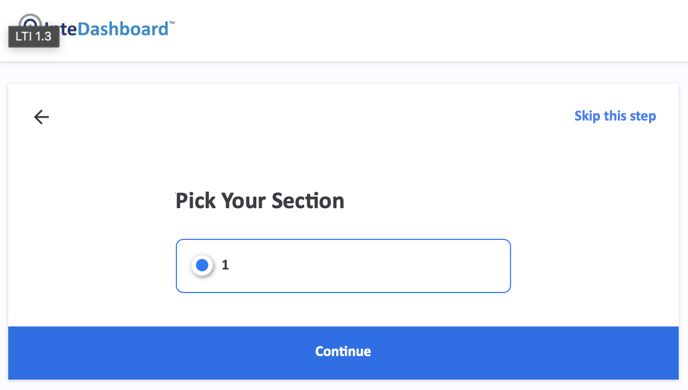Click the Pick Your Section heading
Image resolution: width=688 pixels, height=390 pixels.
[260, 201]
